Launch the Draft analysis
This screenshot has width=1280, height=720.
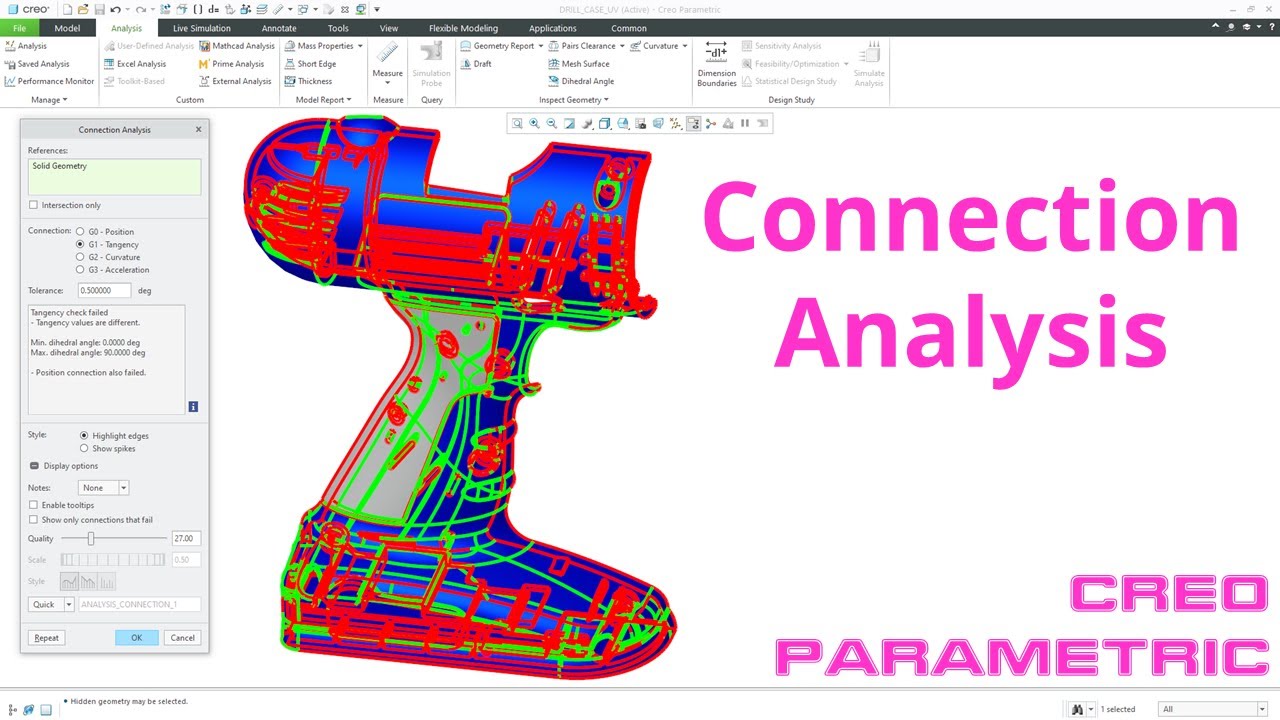[x=476, y=64]
